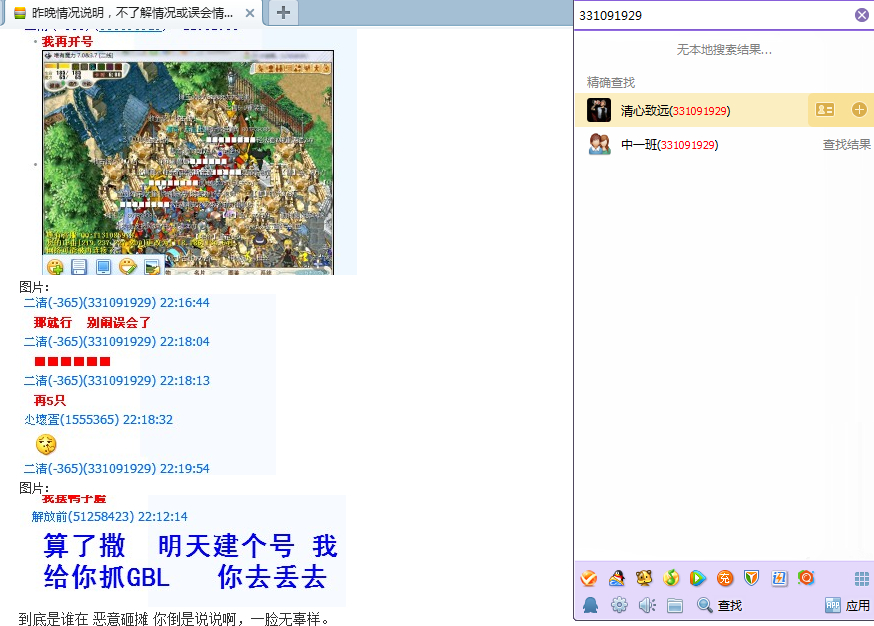Open the file assistant folder icon

pos(675,605)
